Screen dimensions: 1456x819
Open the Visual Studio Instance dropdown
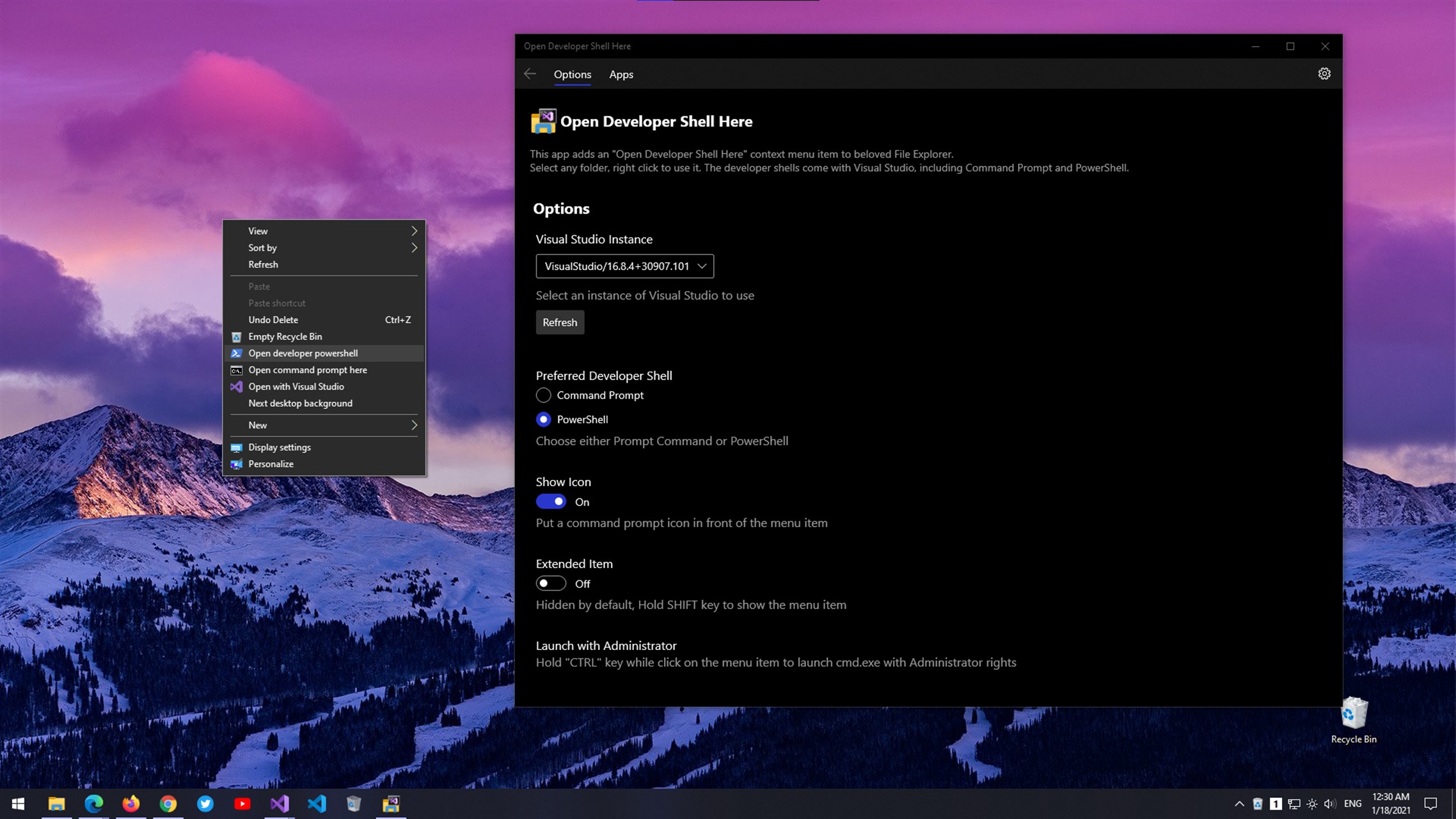click(x=624, y=266)
